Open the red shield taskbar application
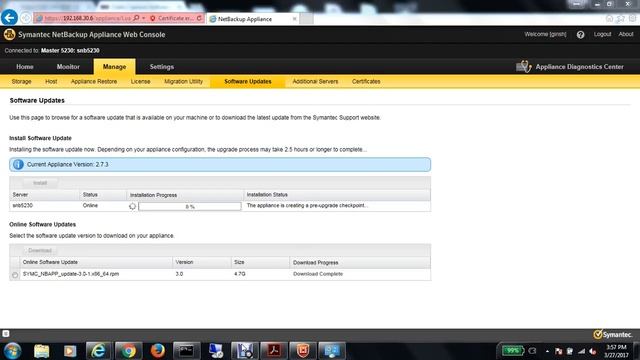640x360 pixels. pos(302,351)
